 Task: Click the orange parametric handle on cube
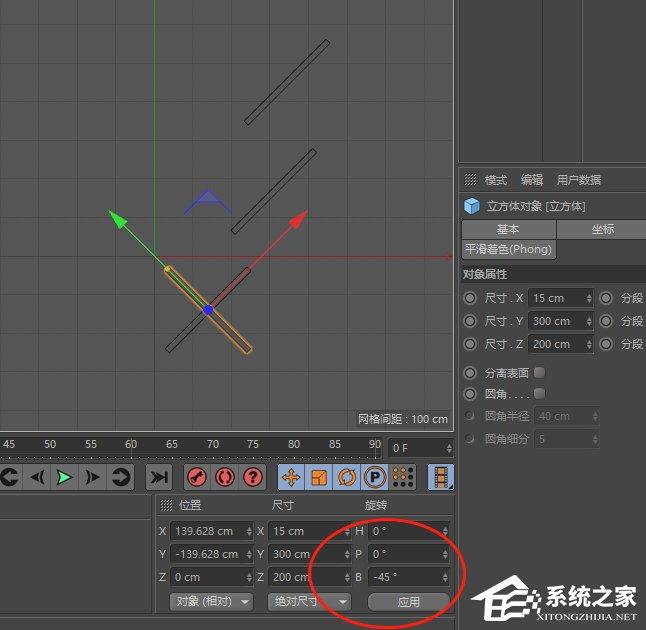pyautogui.click(x=167, y=269)
